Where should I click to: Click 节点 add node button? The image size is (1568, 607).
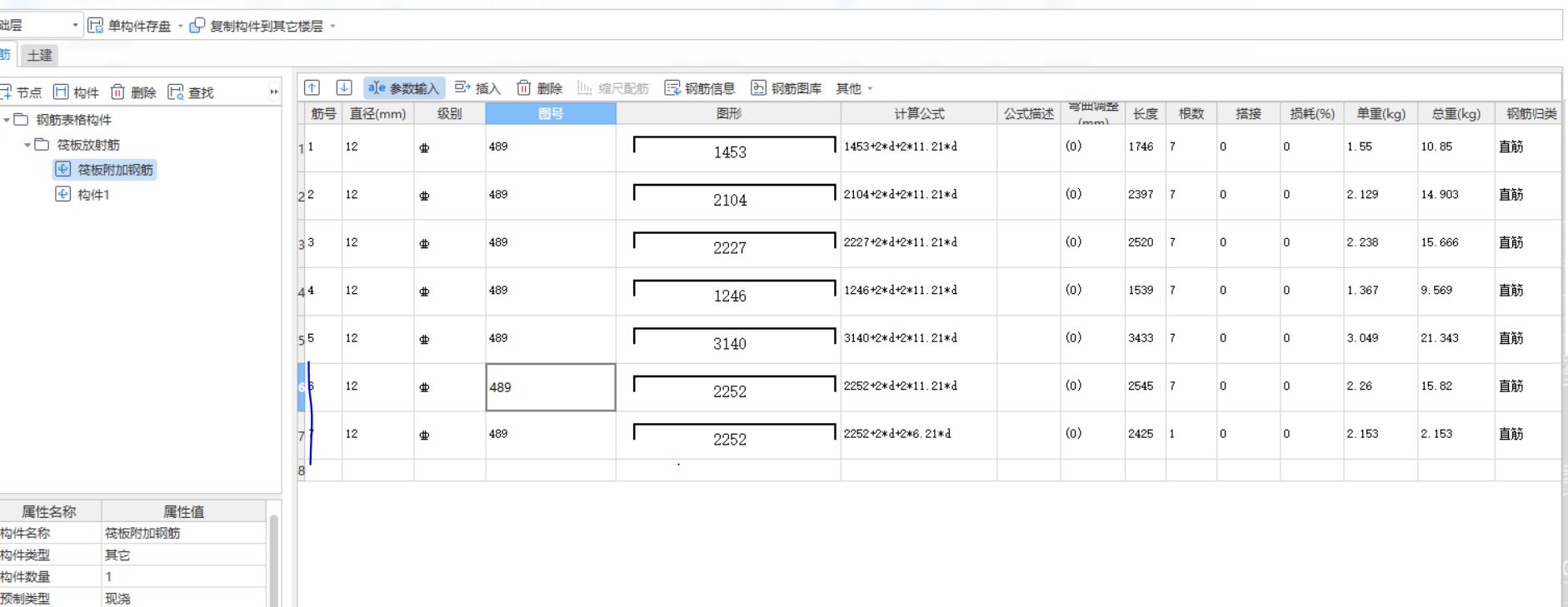[21, 92]
